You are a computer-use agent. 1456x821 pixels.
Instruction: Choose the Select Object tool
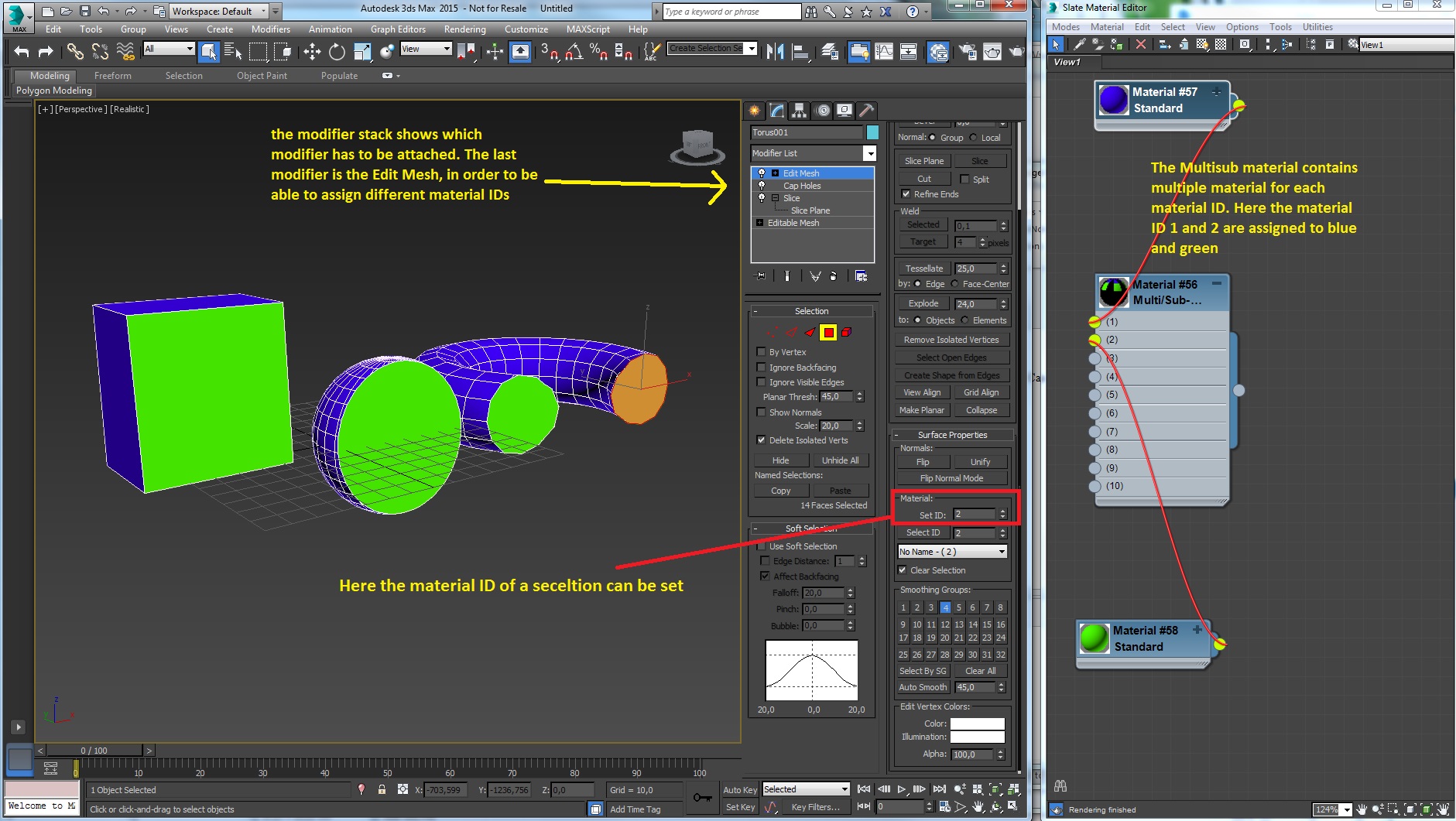[x=209, y=52]
